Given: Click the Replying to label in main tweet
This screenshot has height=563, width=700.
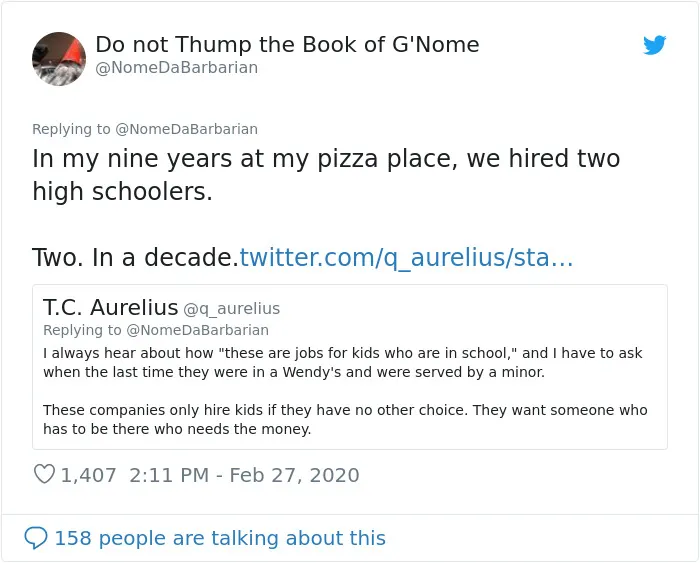Looking at the screenshot, I should pos(71,129).
